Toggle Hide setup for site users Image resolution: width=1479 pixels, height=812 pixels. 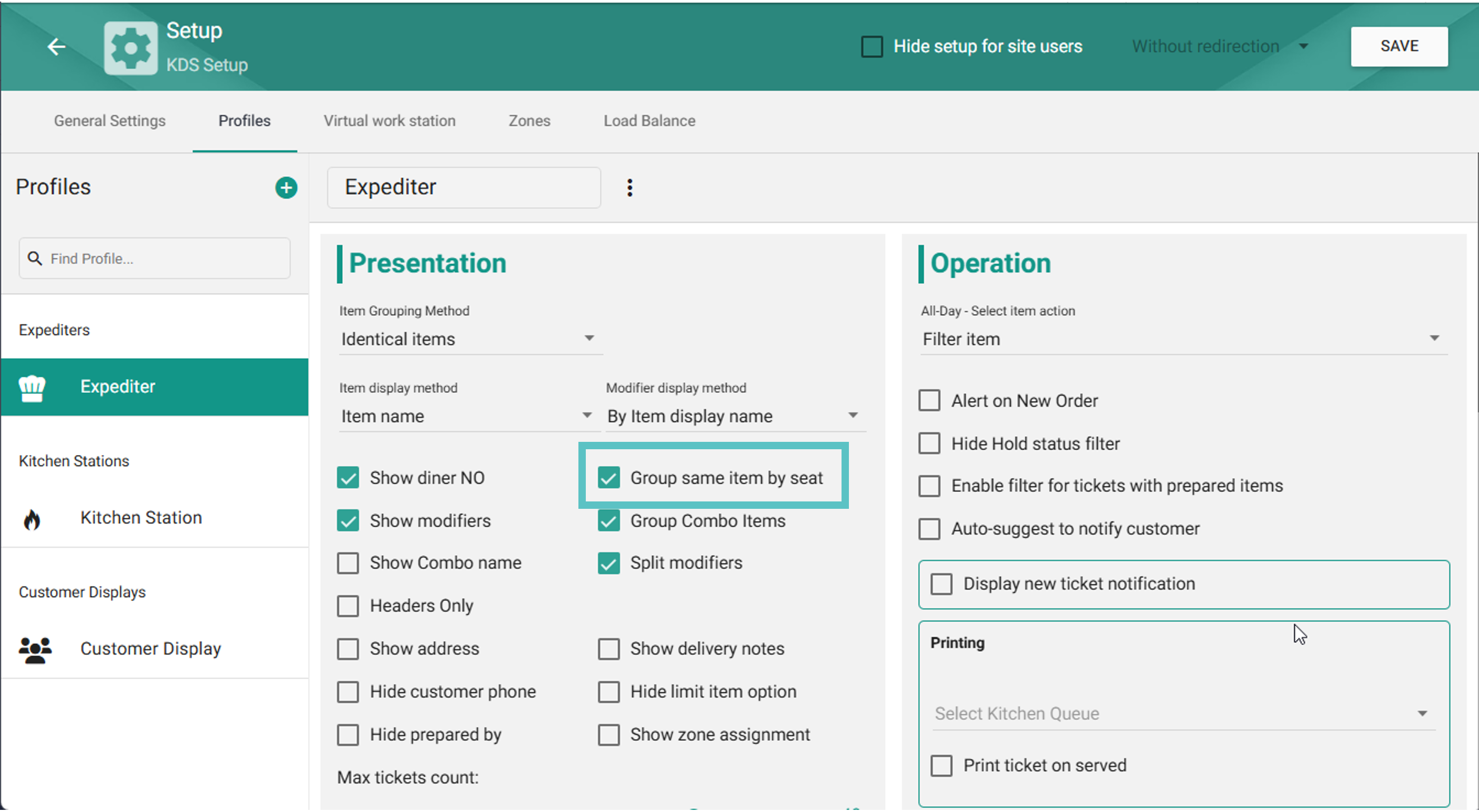click(872, 46)
